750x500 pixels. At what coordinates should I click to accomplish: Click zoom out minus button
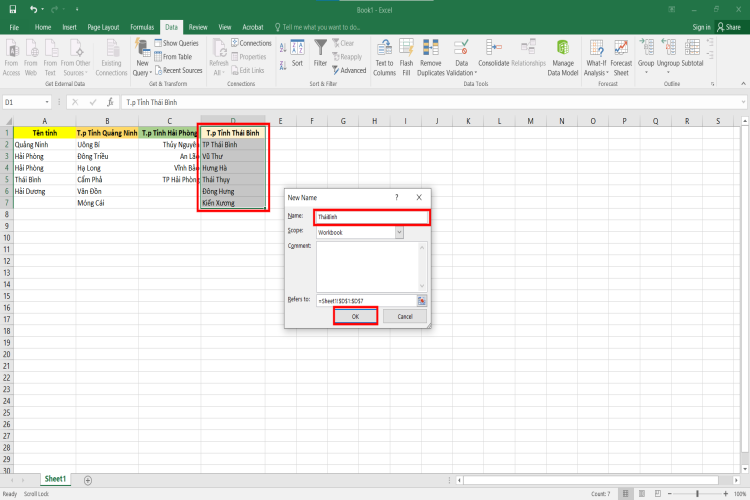(670, 494)
